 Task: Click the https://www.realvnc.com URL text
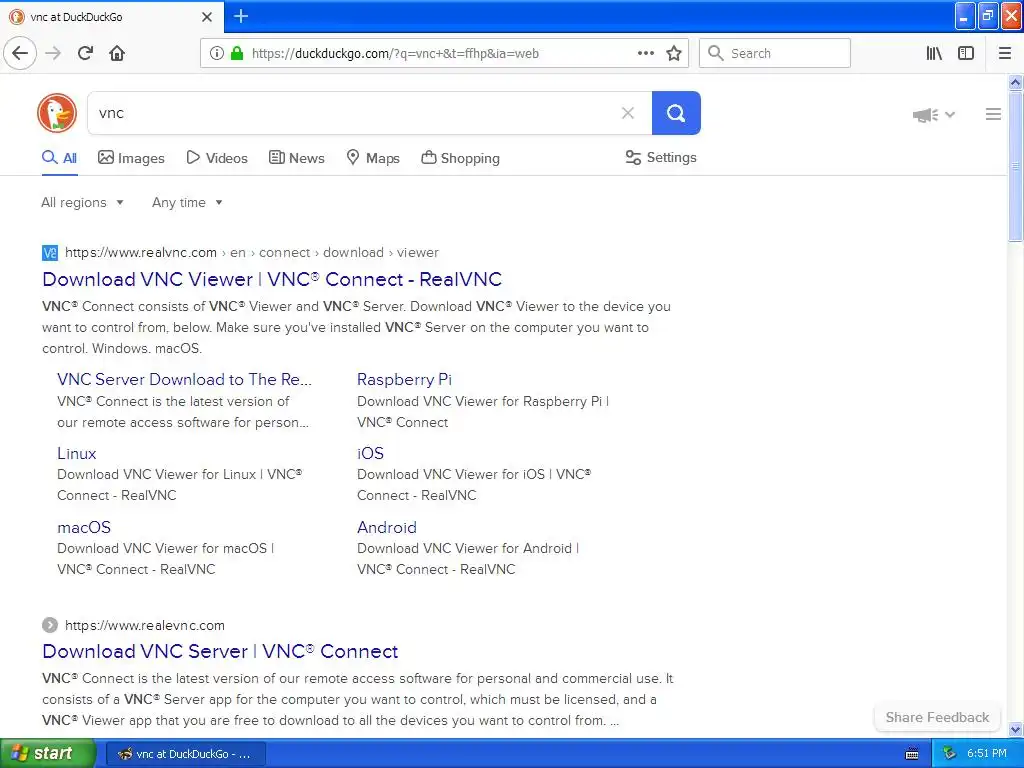[x=140, y=253]
